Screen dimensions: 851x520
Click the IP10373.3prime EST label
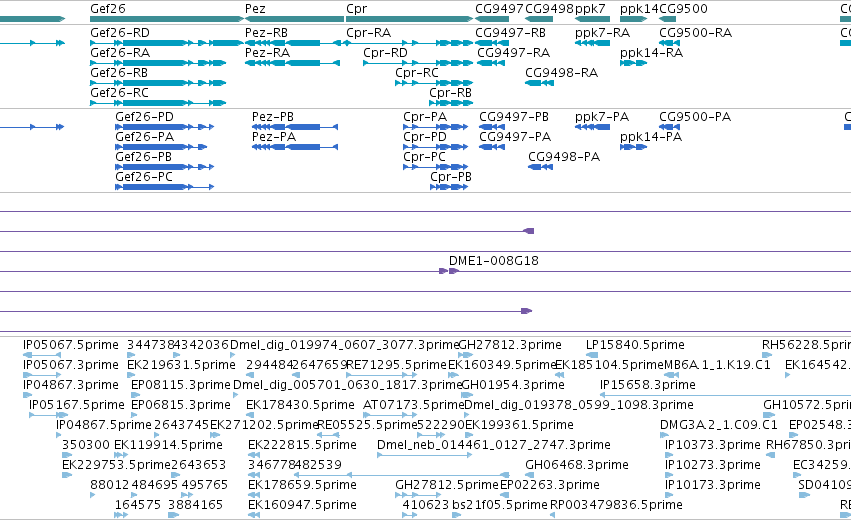coord(713,445)
